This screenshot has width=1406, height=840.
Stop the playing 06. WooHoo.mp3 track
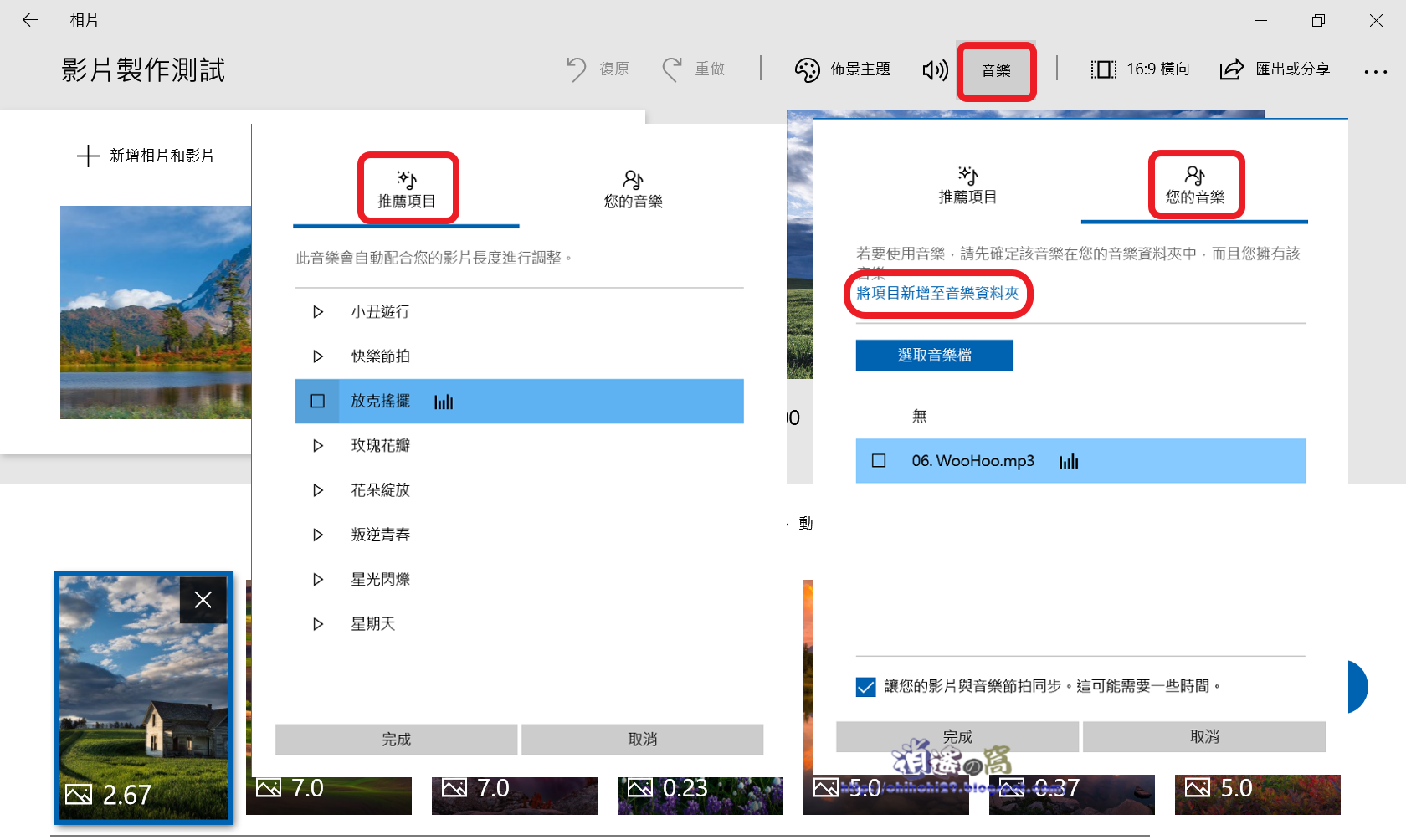pyautogui.click(x=879, y=461)
